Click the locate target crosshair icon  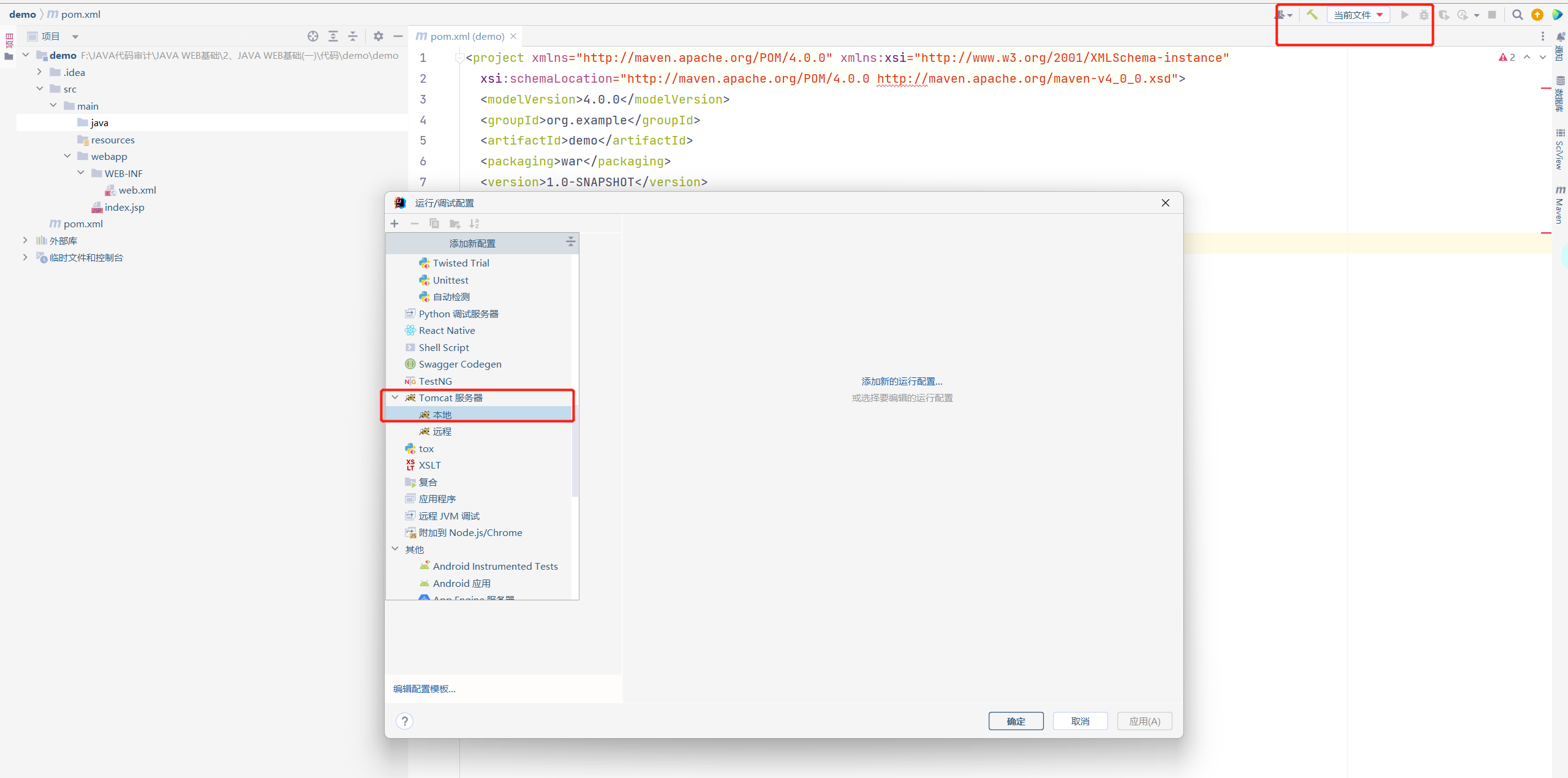pos(313,36)
